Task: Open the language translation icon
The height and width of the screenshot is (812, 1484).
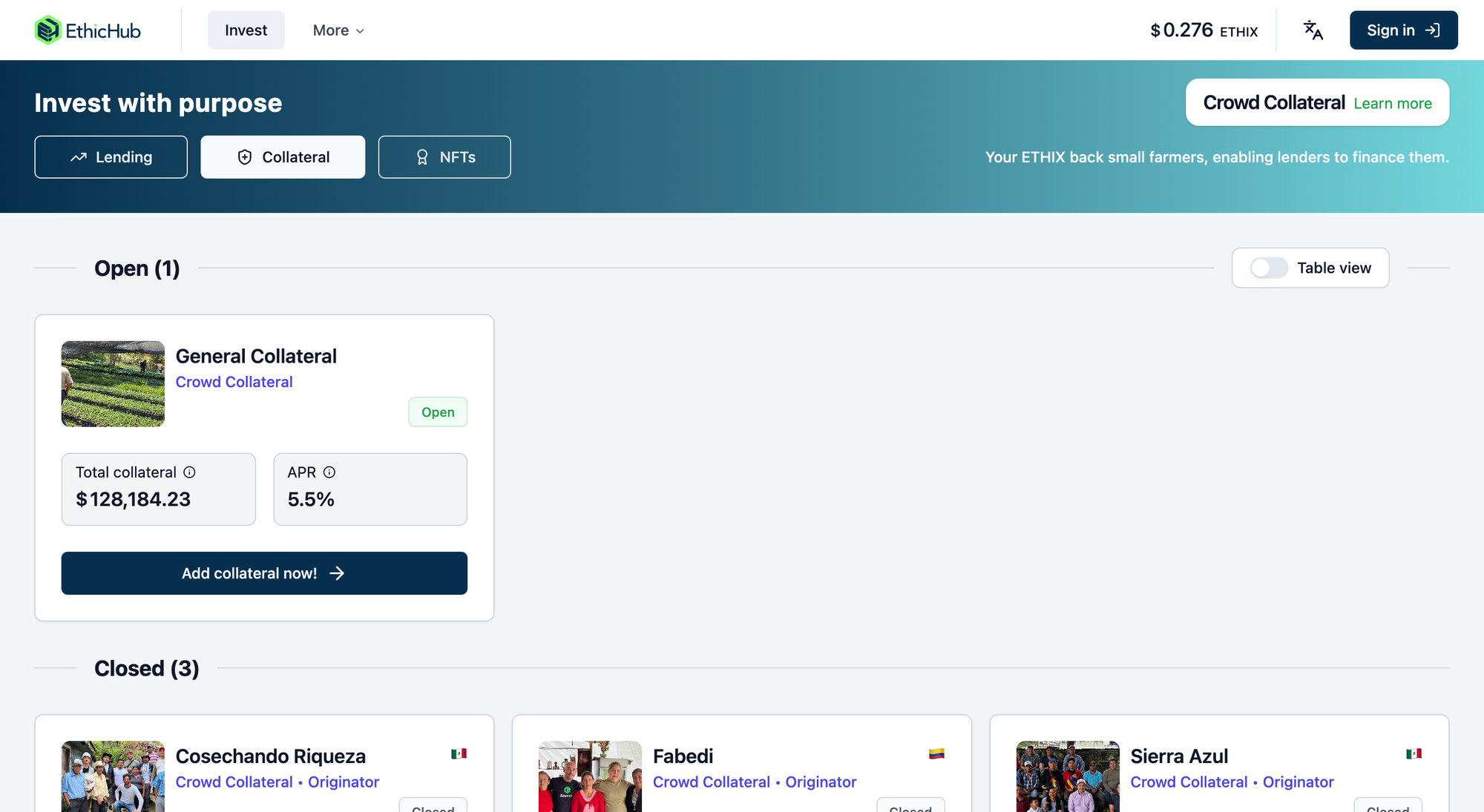Action: click(1313, 30)
